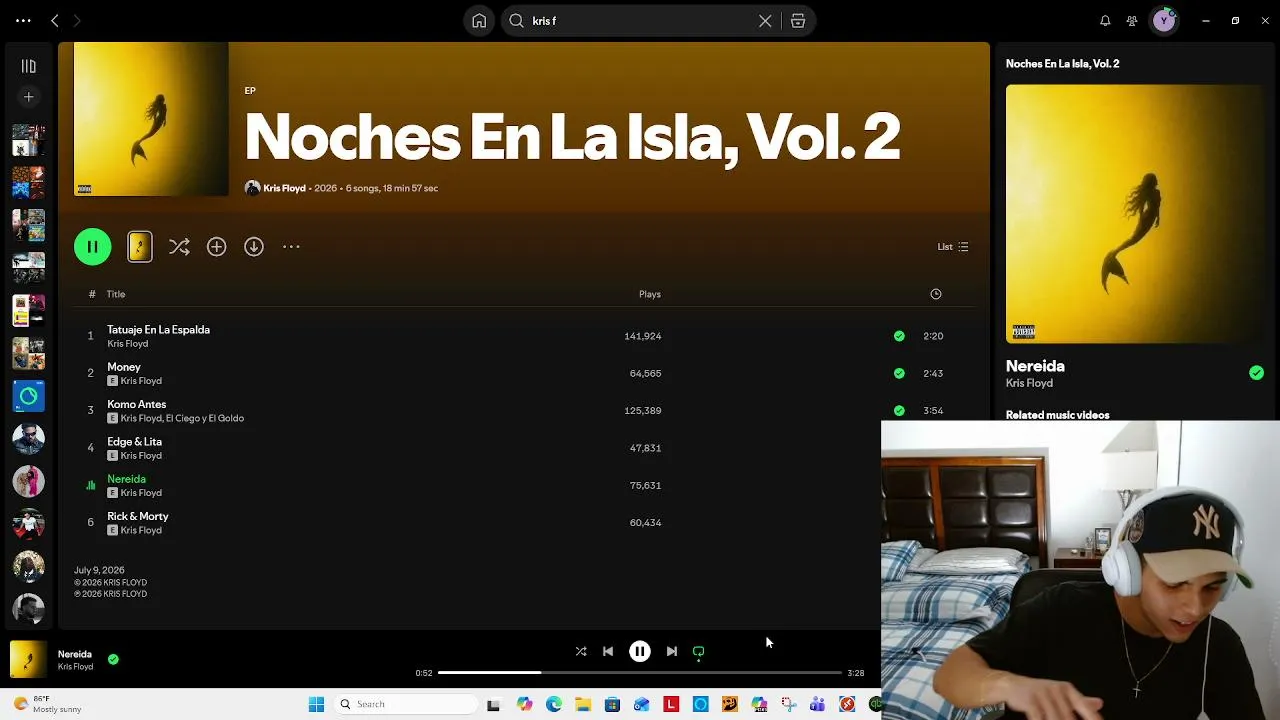This screenshot has width=1280, height=720.
Task: Open Outlook from the taskbar
Action: click(x=641, y=705)
